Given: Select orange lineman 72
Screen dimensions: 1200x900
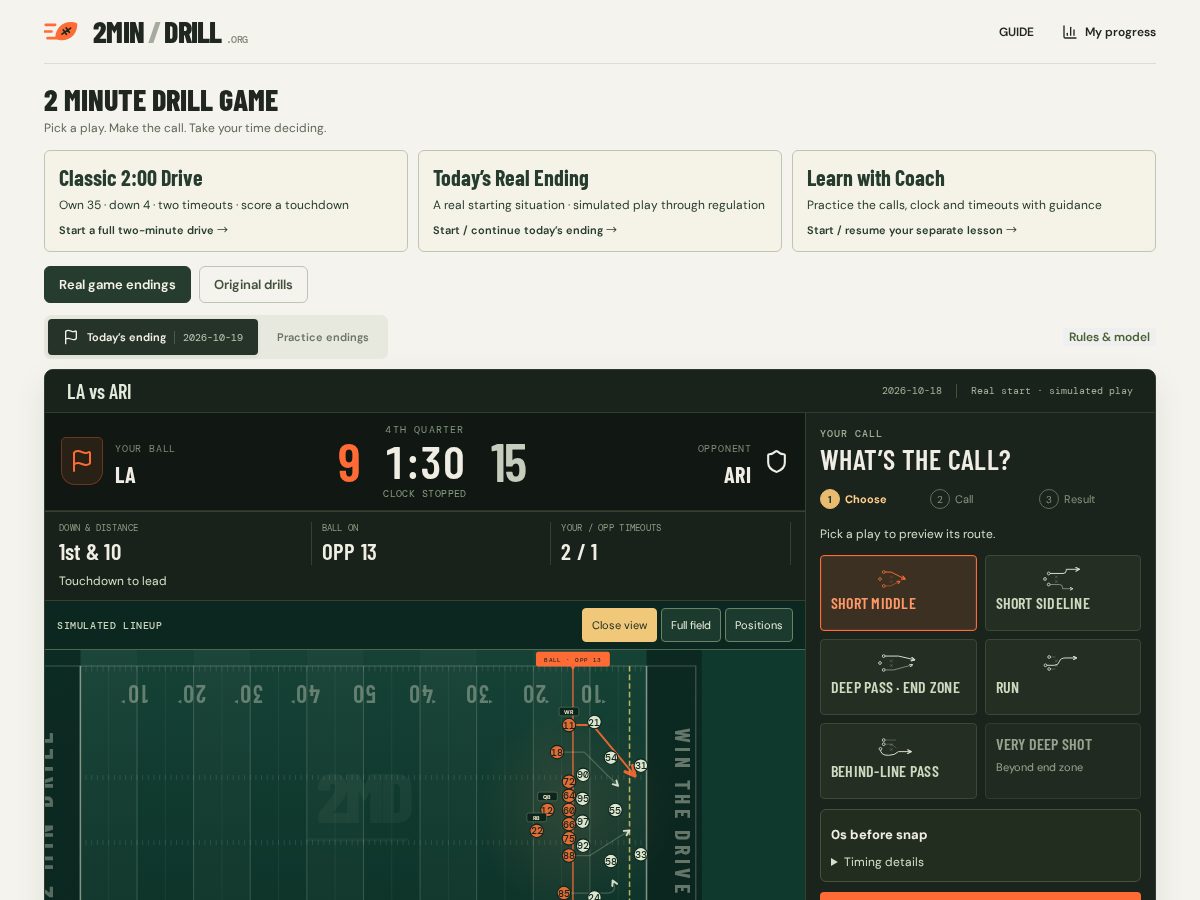Looking at the screenshot, I should 569,781.
